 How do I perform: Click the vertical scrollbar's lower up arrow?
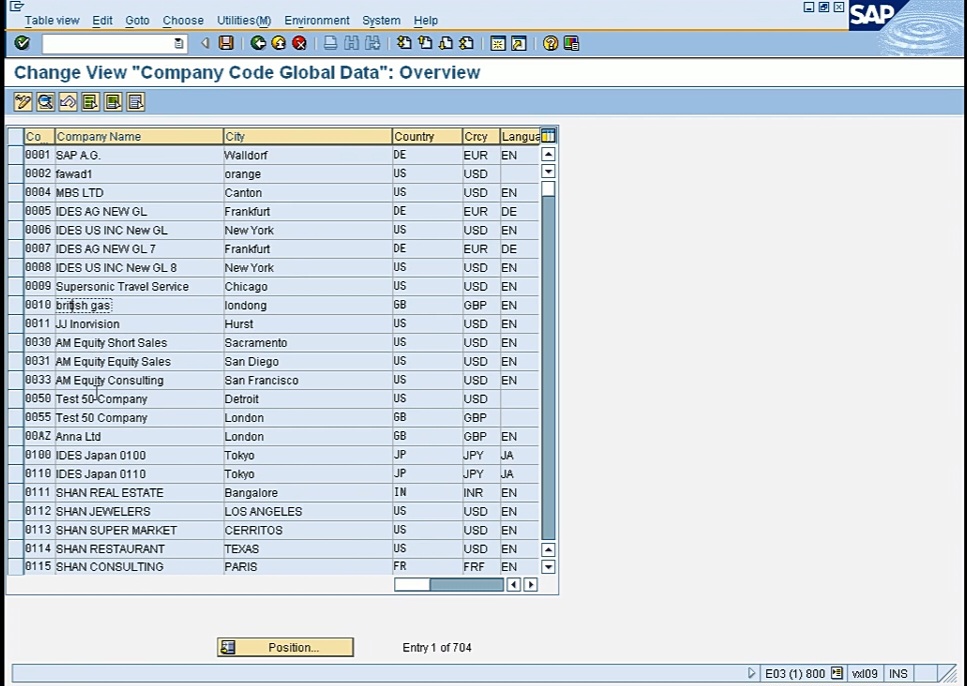pos(548,550)
